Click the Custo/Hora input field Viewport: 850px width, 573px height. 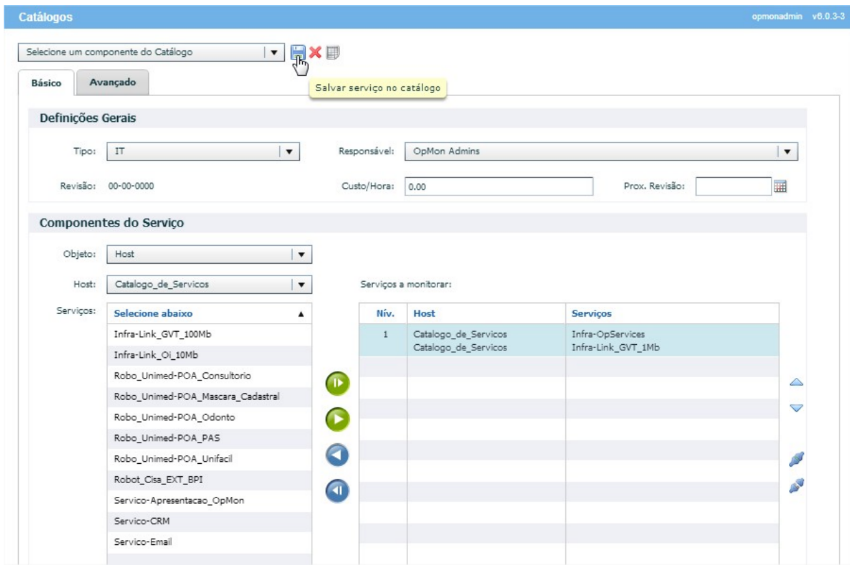498,186
